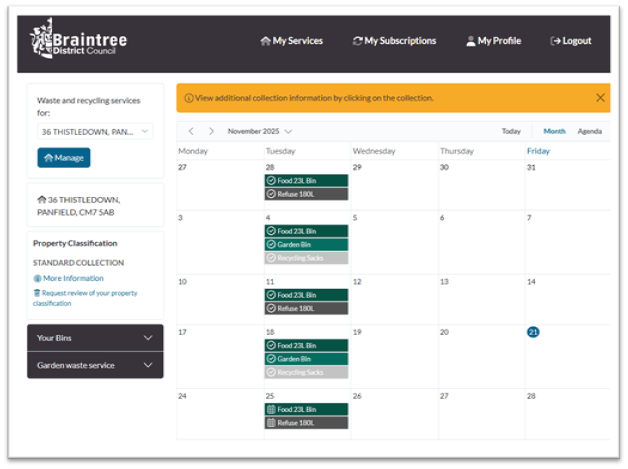Screen dimensions: 628x469
Task: Open Refuse 180L collection on 28th
Action: [x=306, y=194]
